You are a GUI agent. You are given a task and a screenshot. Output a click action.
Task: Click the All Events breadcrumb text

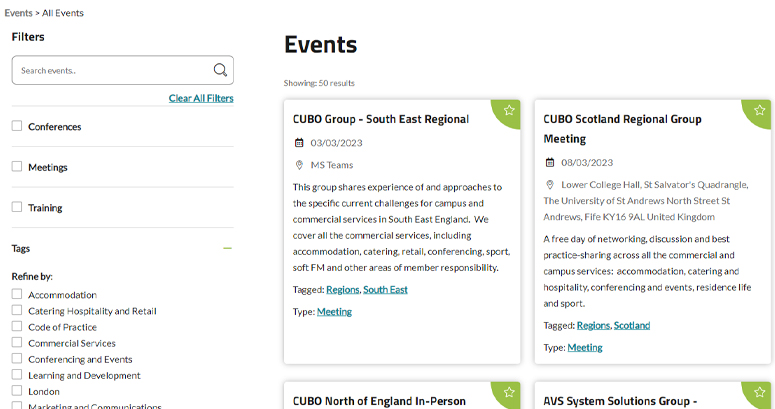63,13
